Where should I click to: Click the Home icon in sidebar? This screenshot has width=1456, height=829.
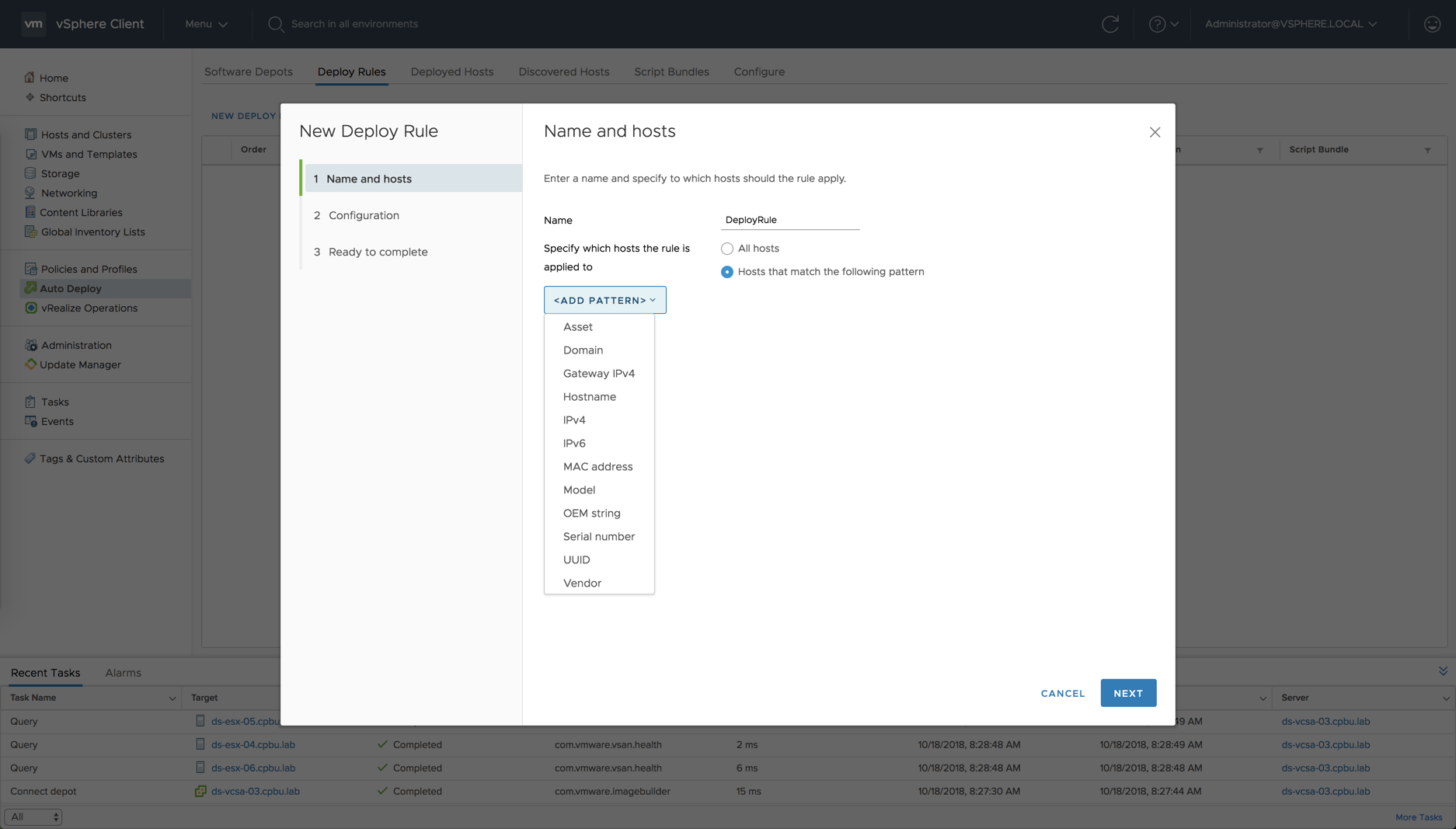click(30, 78)
